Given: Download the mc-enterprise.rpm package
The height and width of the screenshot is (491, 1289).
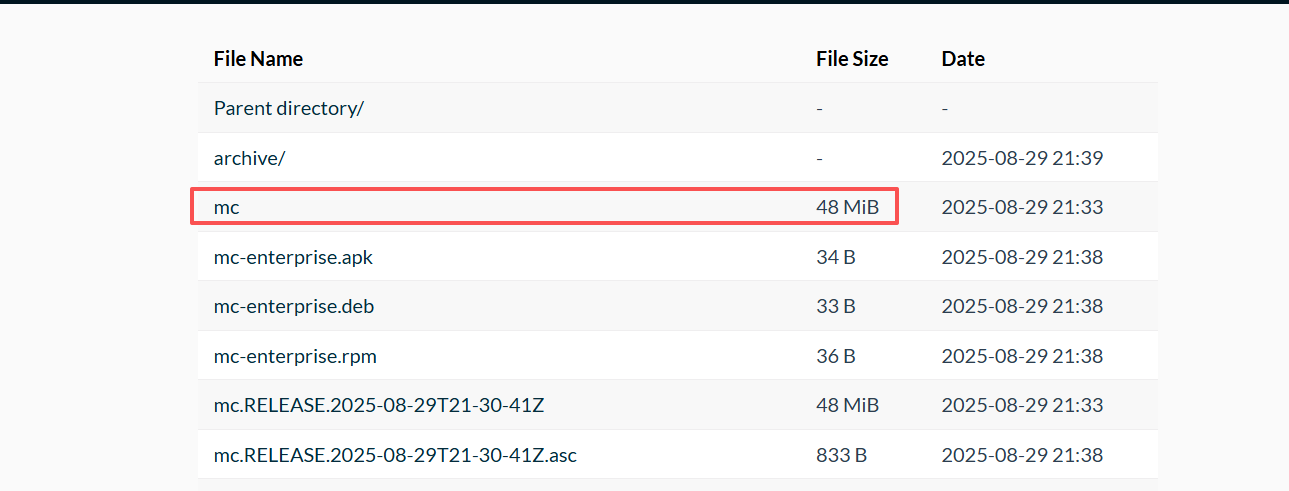Looking at the screenshot, I should [295, 356].
